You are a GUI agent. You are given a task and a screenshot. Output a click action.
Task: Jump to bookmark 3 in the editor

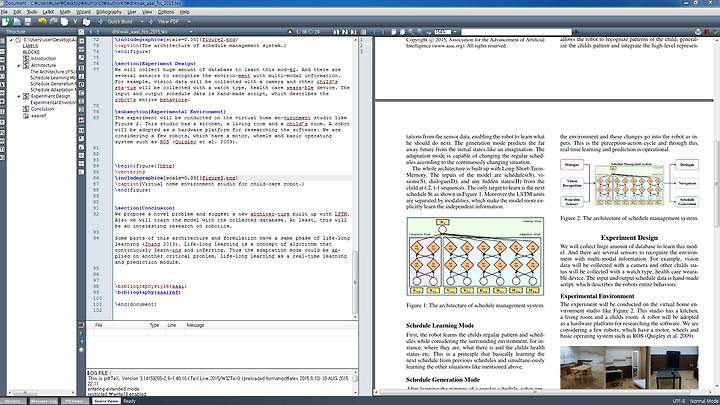(353, 32)
